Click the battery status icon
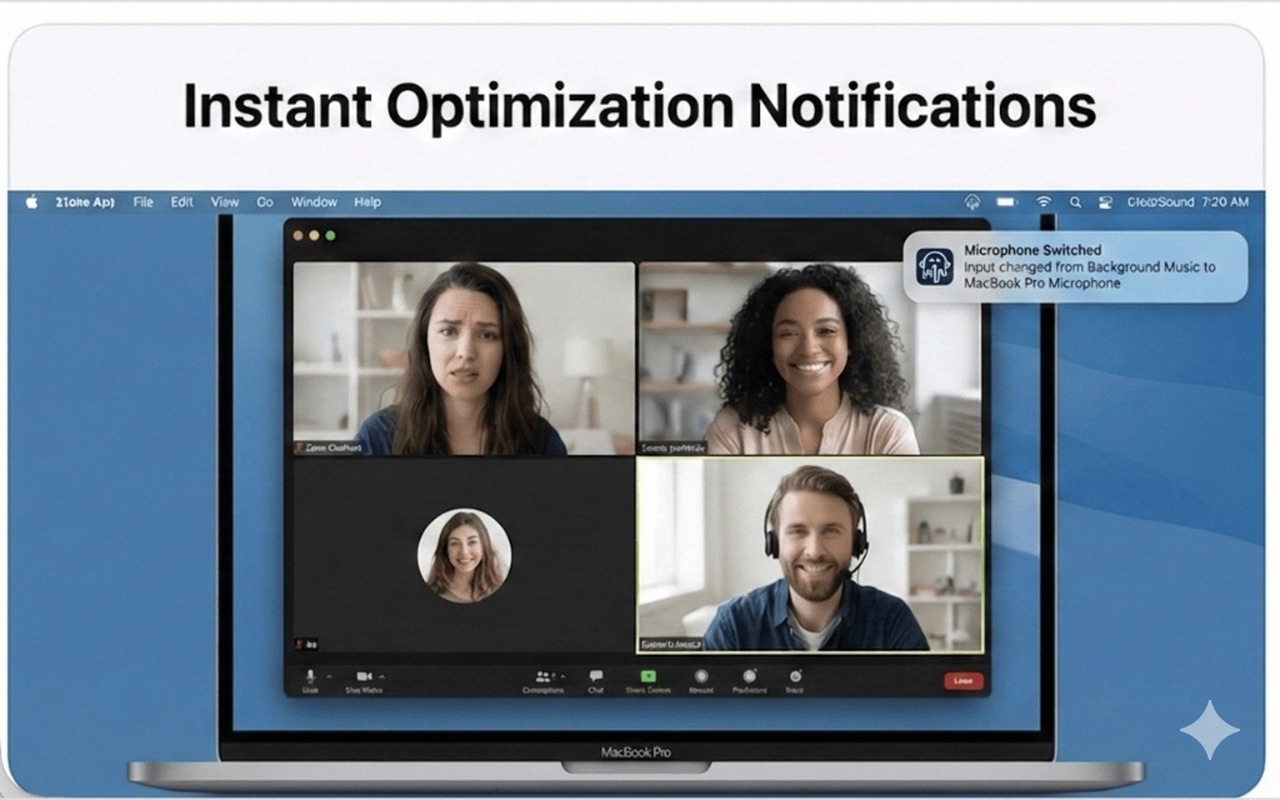This screenshot has width=1280, height=800. 1007,202
